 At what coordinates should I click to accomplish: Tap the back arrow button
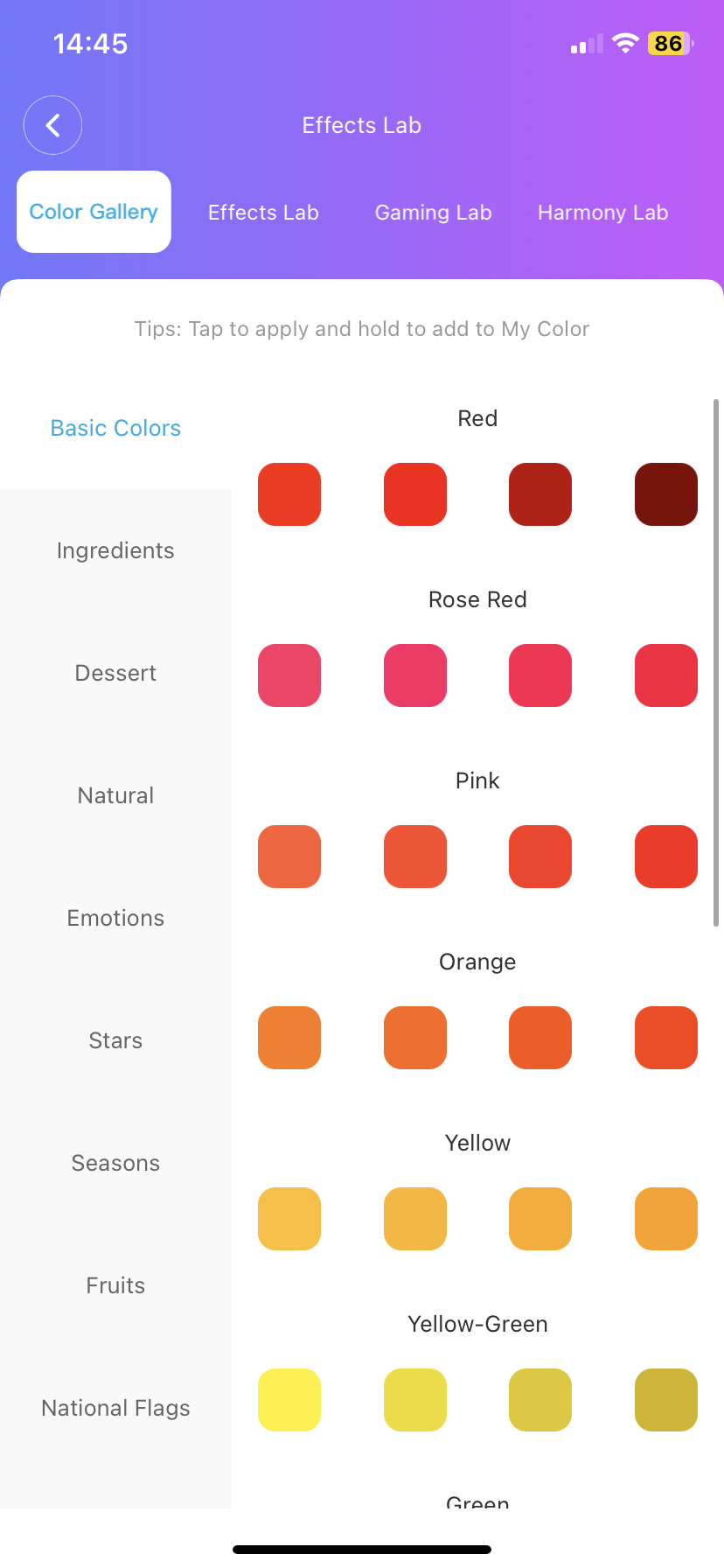[52, 125]
